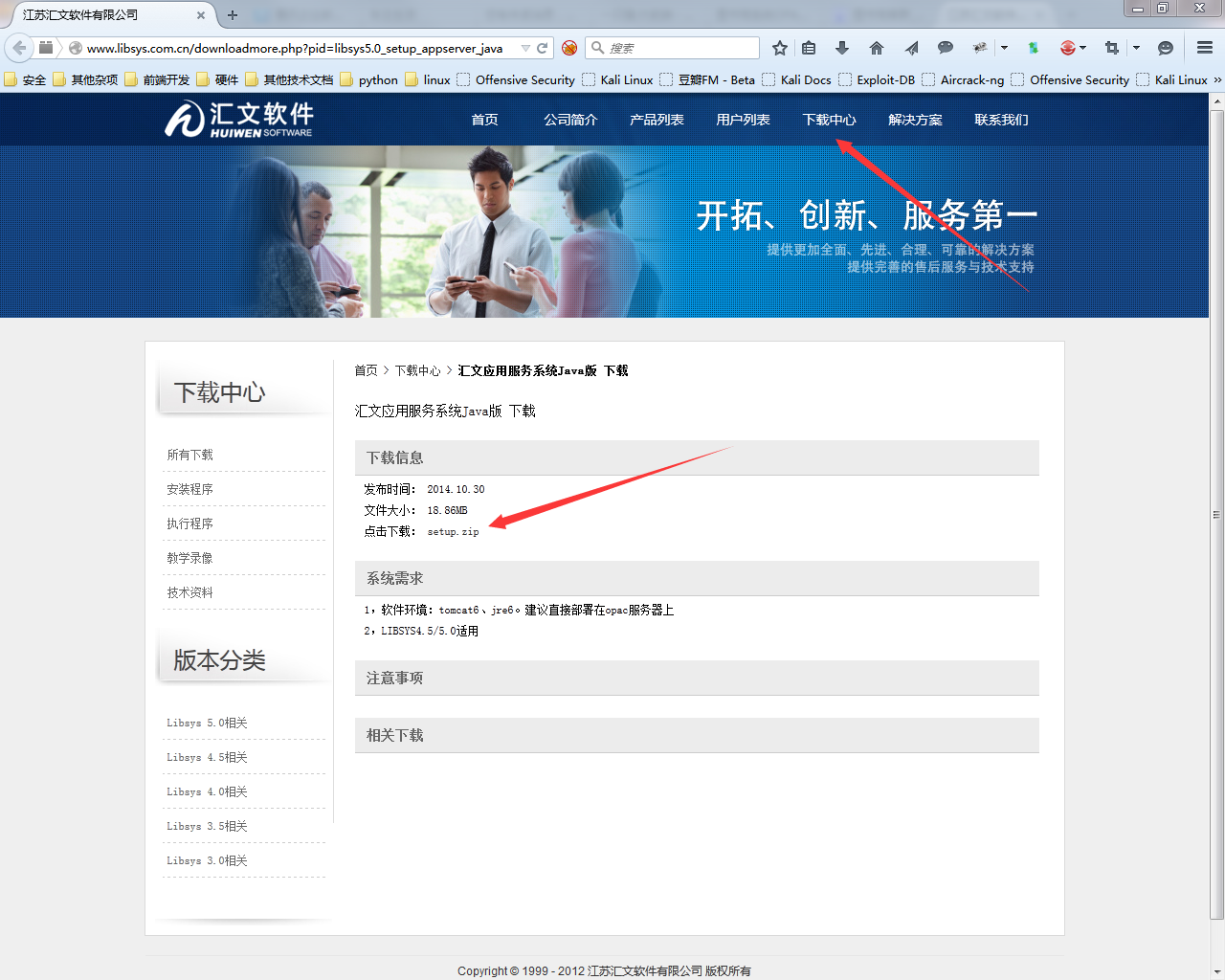This screenshot has width=1225, height=980.
Task: Select 执行程序 in the sidebar
Action: tap(189, 523)
